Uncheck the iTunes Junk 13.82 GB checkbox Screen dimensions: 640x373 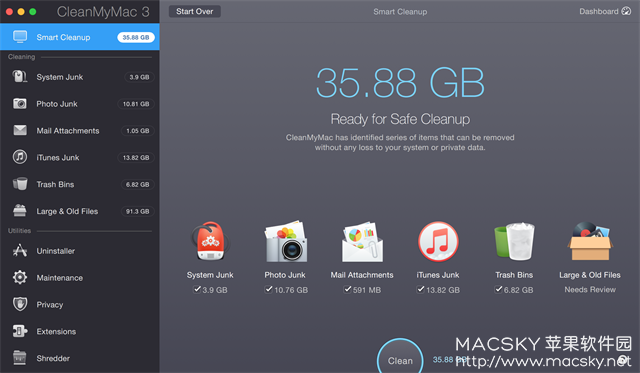pyautogui.click(x=420, y=289)
